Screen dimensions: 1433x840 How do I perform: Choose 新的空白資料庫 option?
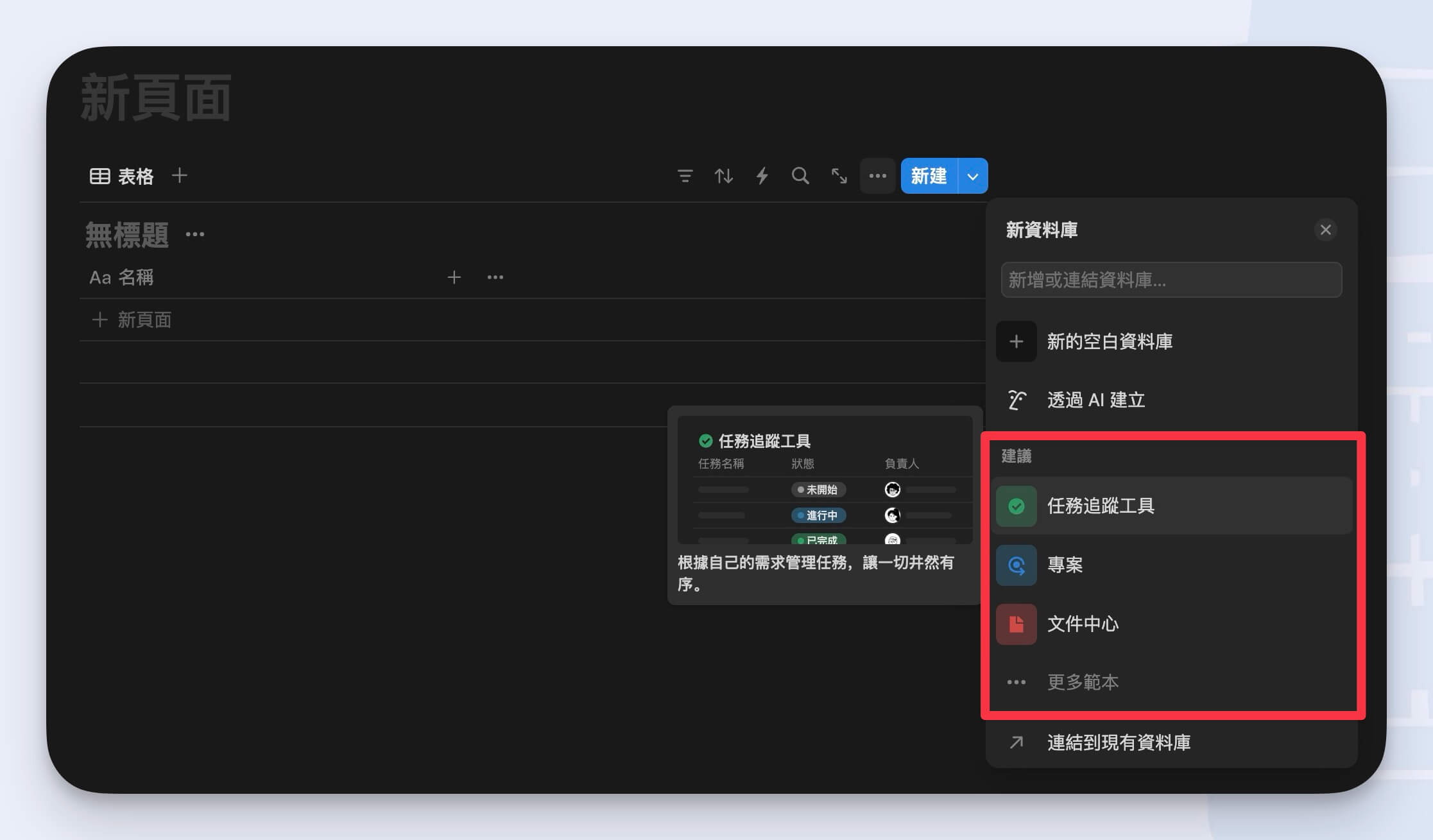(x=1109, y=341)
